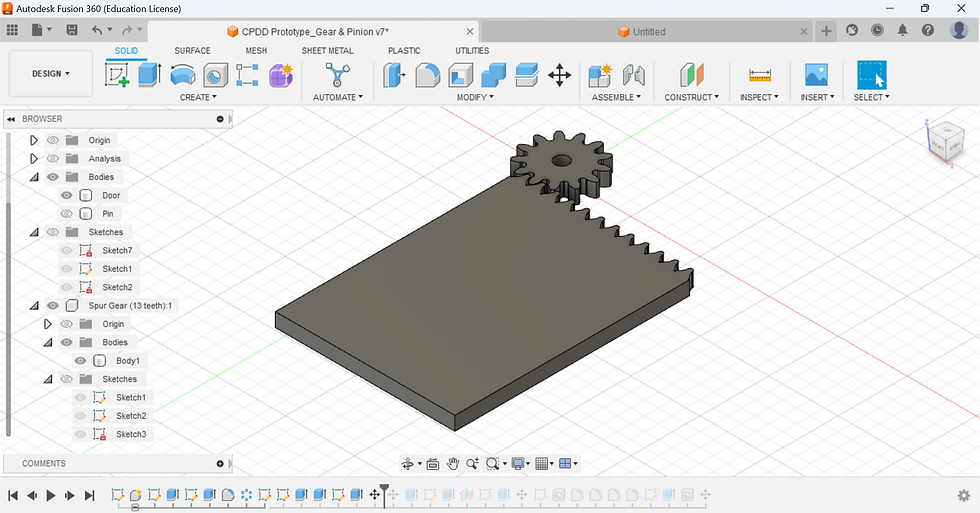The height and width of the screenshot is (513, 980).
Task: Select the Pan hand tool
Action: pyautogui.click(x=452, y=464)
